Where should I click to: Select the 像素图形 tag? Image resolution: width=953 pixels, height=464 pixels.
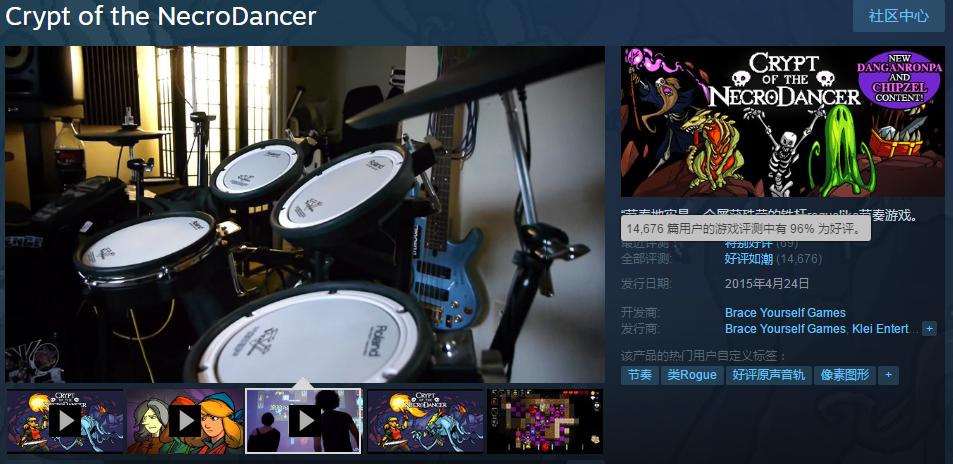(x=845, y=375)
